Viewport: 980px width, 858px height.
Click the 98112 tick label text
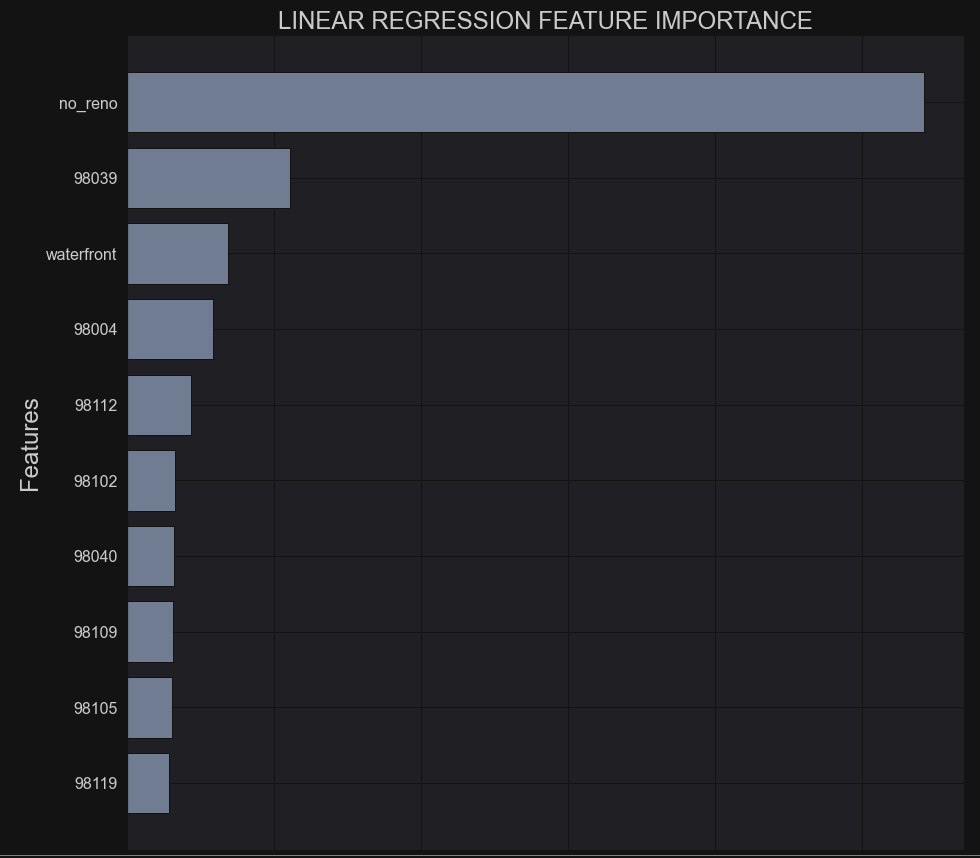[x=95, y=405]
